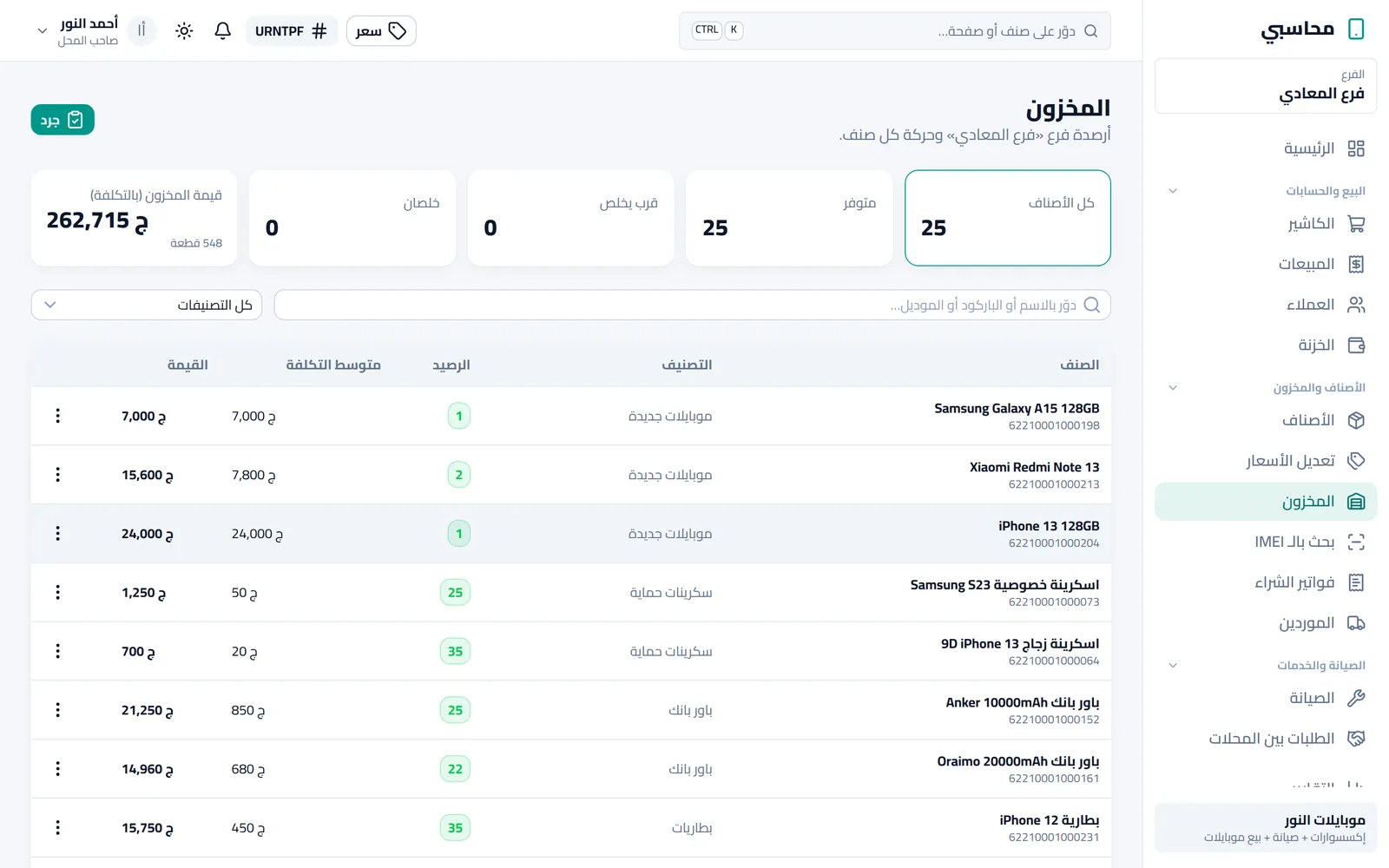Screen dimensions: 1389x868
Task: Open the notifications bell
Action: tap(223, 31)
